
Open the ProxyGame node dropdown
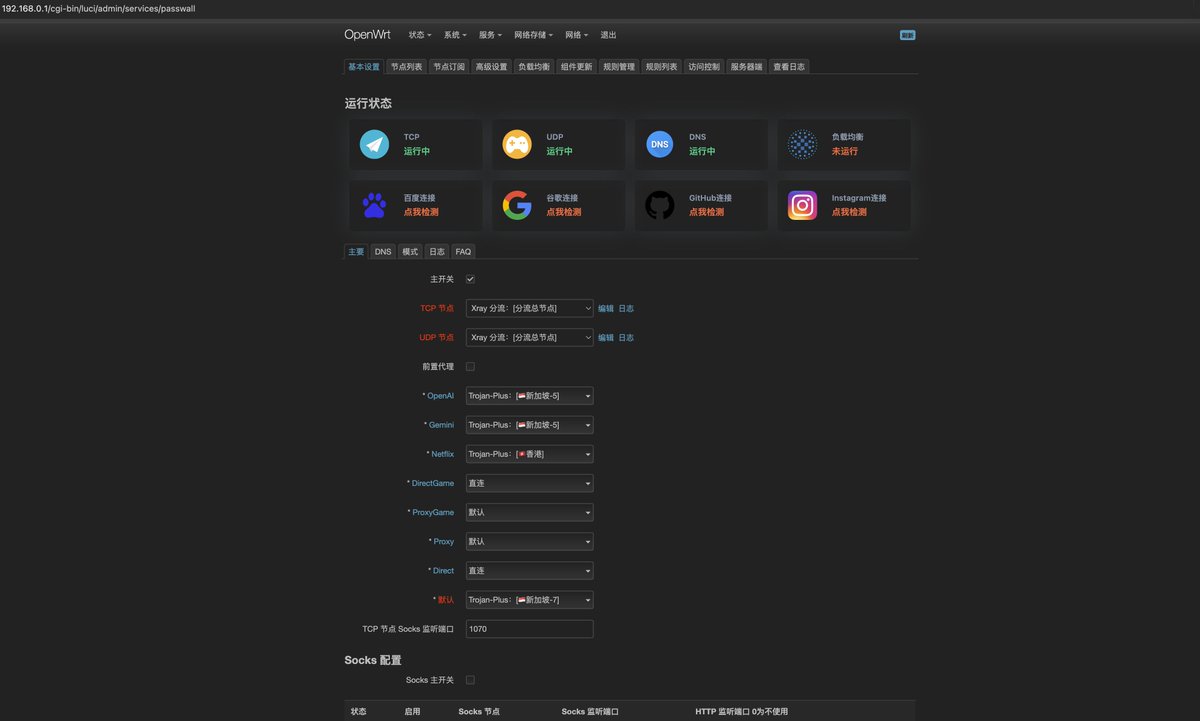coord(529,512)
